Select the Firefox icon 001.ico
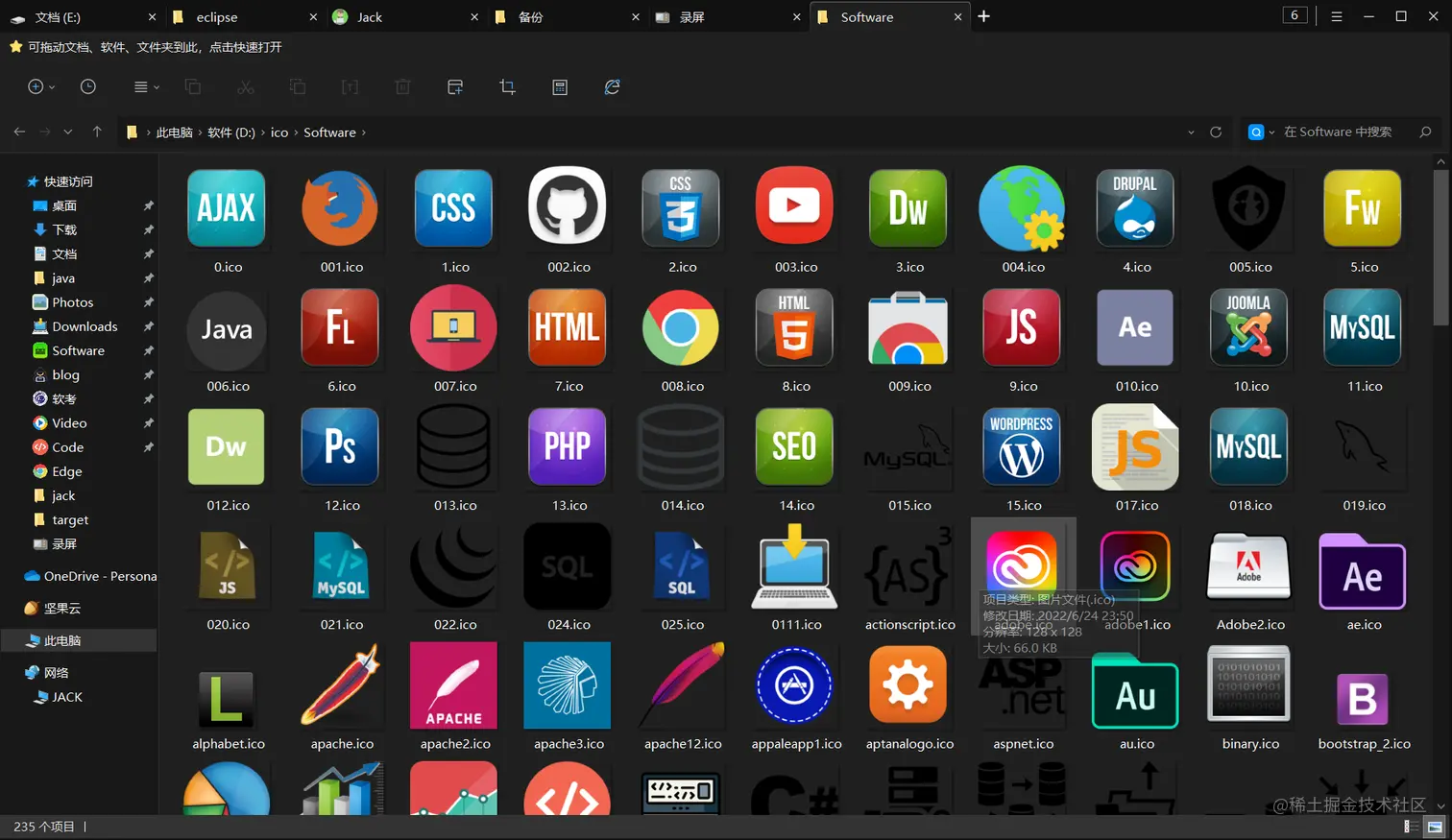Image resolution: width=1452 pixels, height=840 pixels. pos(341,209)
